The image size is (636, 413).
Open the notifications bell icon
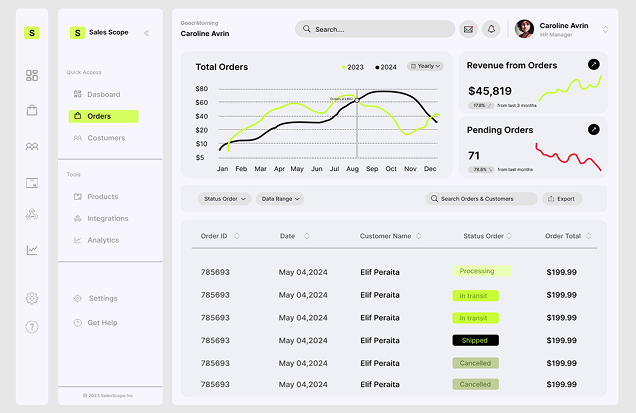[x=490, y=29]
